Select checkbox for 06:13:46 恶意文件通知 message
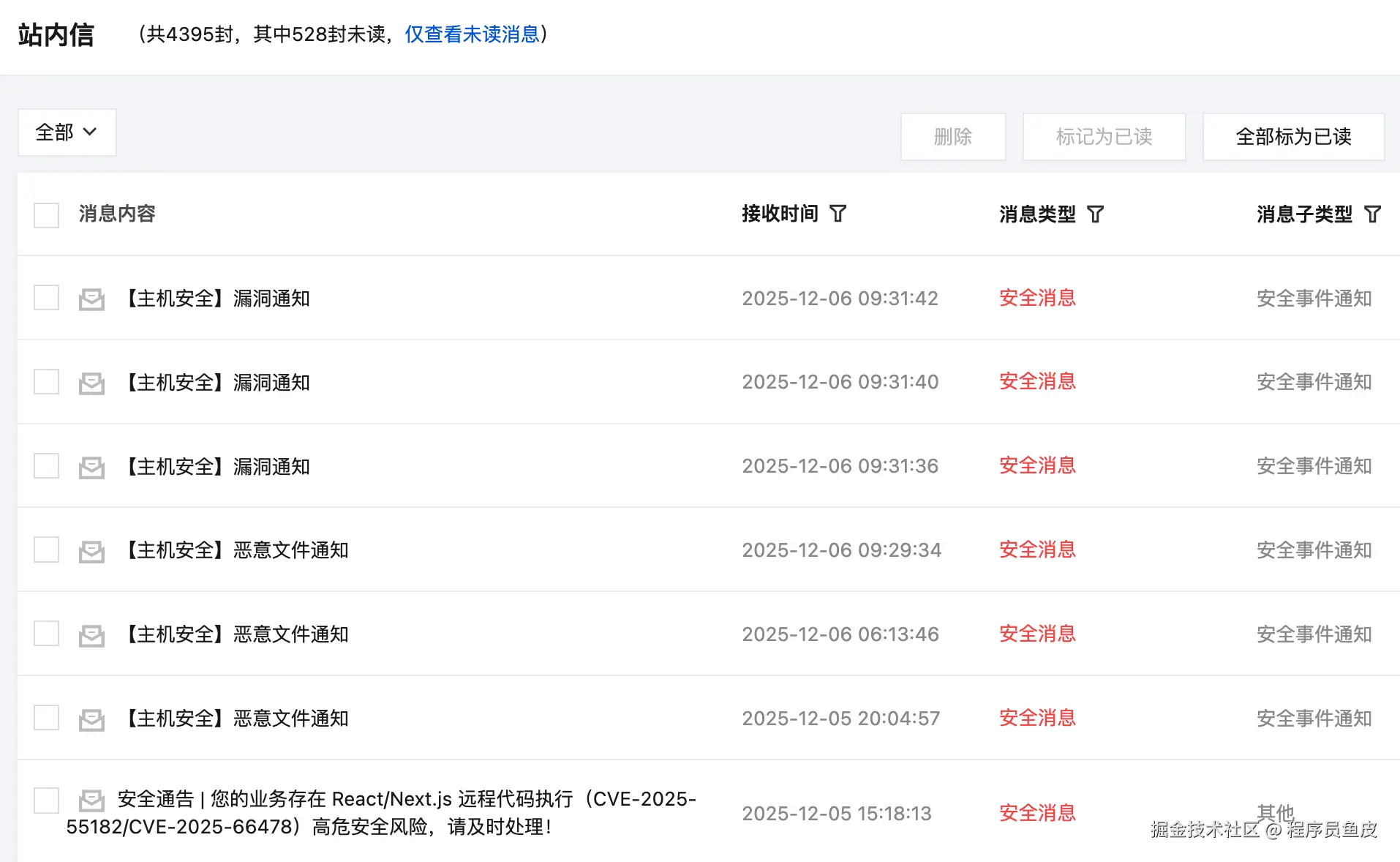 pyautogui.click(x=47, y=634)
